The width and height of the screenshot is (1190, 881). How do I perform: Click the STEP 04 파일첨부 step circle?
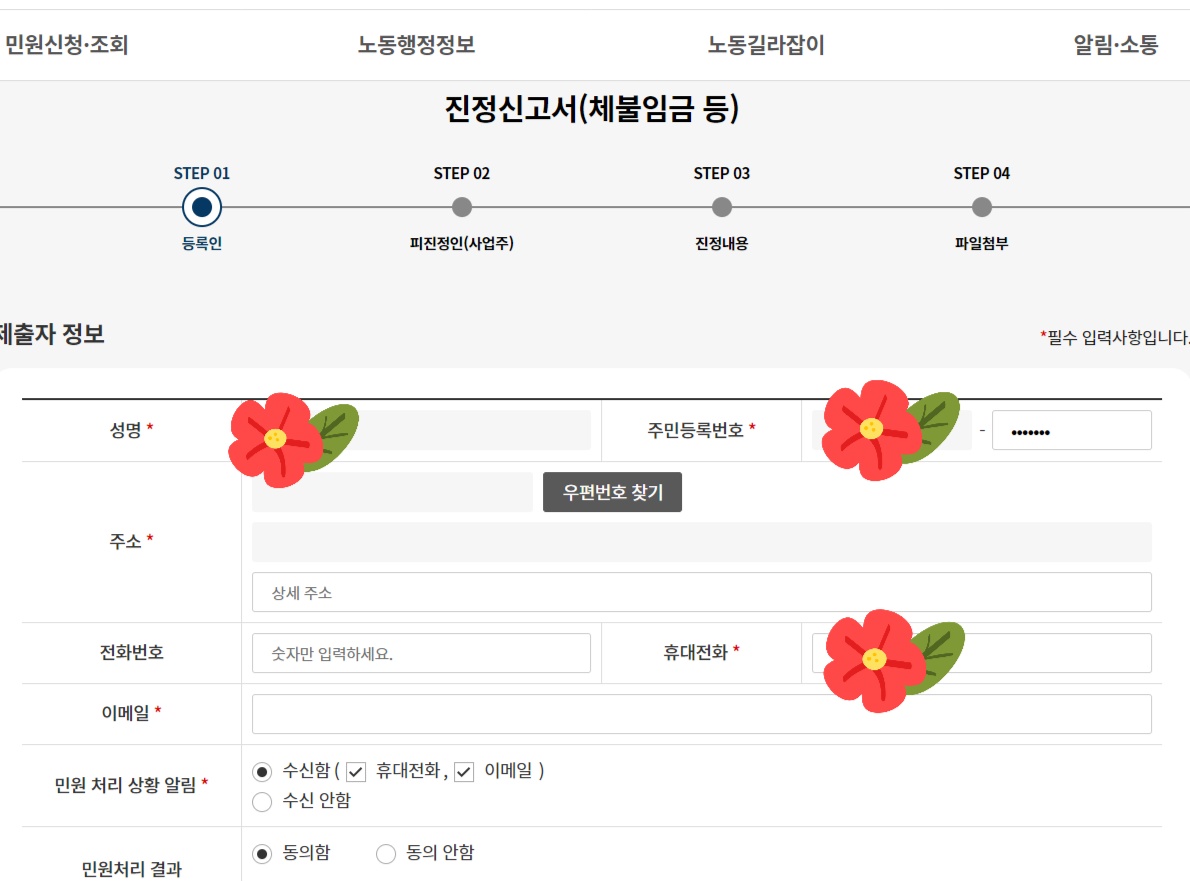(x=982, y=206)
